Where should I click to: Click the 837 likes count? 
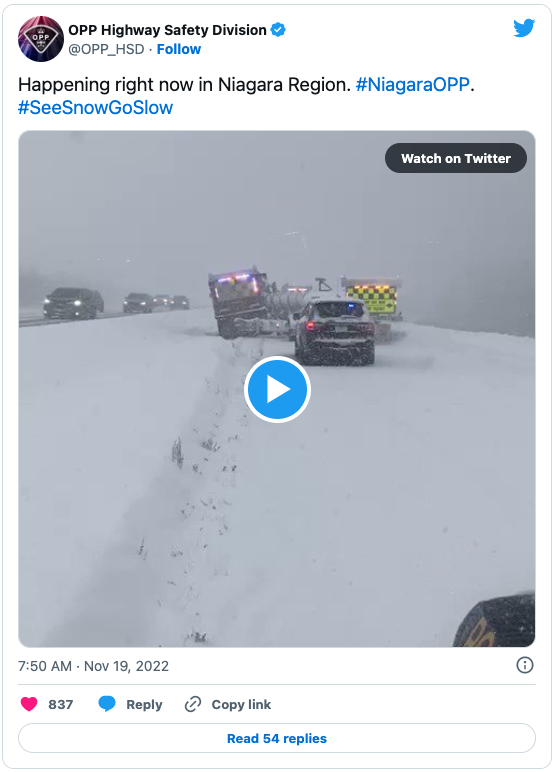coord(61,705)
